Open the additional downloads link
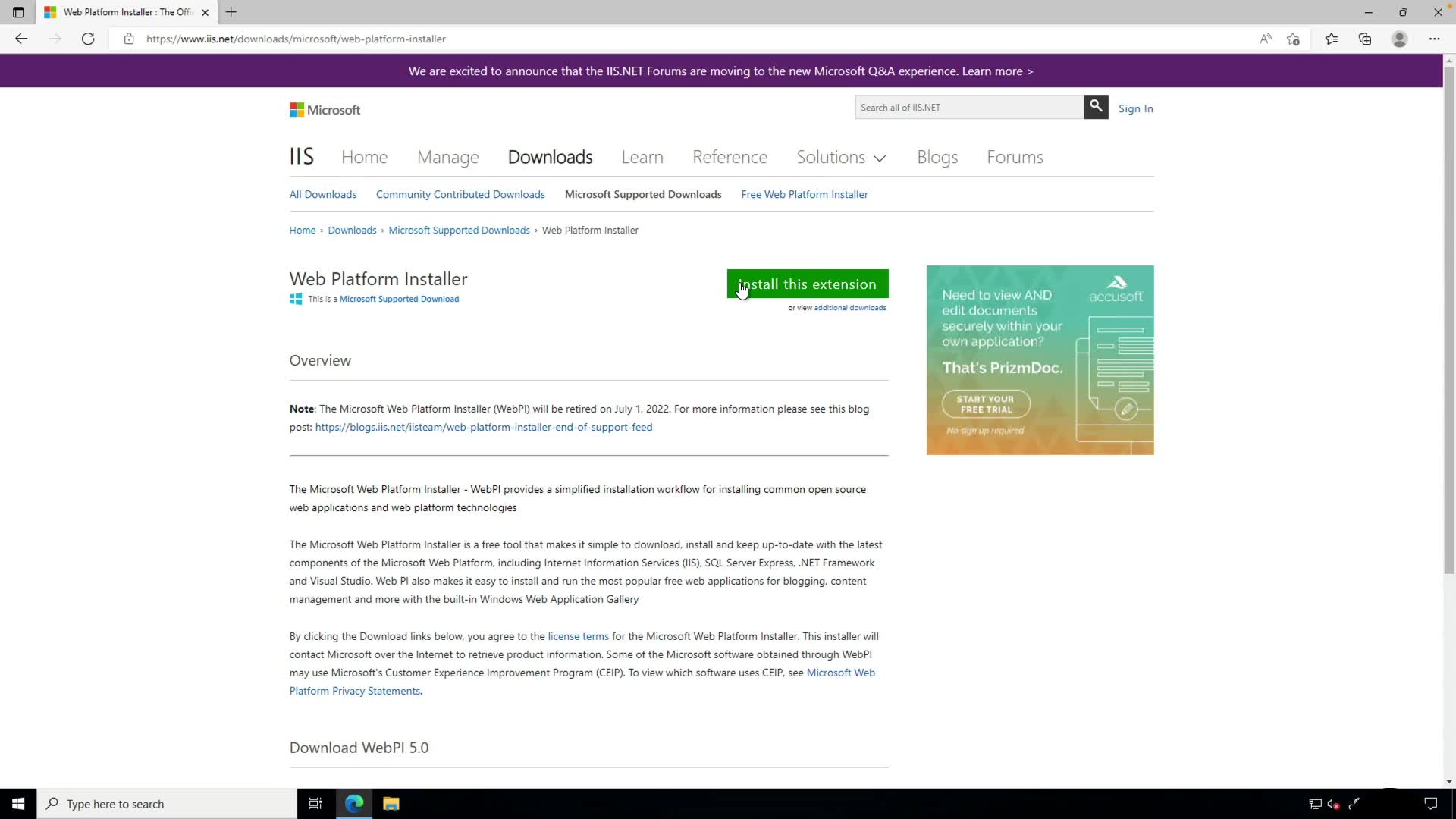This screenshot has width=1456, height=819. coord(849,308)
